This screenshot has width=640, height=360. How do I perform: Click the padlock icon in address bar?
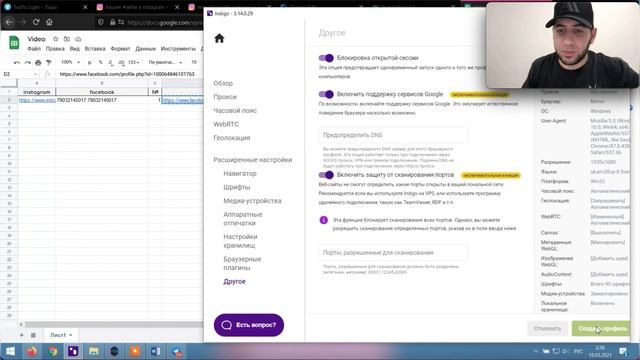(x=113, y=22)
